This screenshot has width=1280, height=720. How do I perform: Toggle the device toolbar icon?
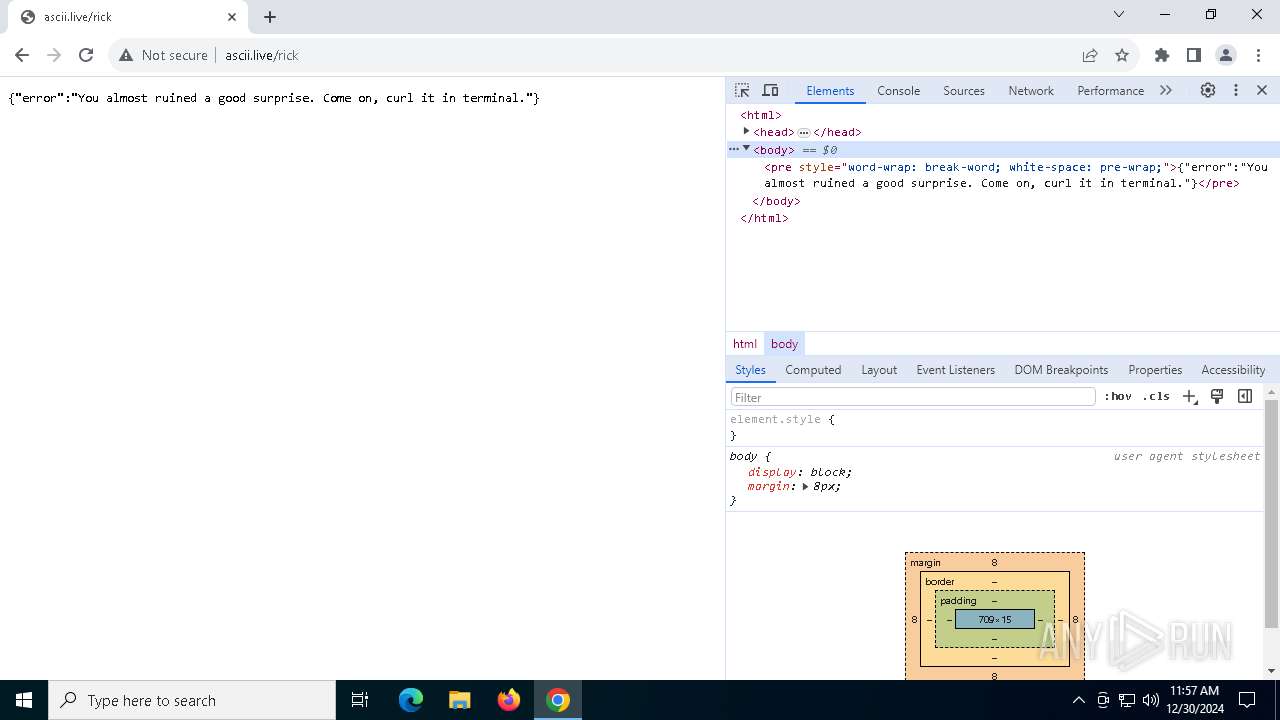point(770,90)
